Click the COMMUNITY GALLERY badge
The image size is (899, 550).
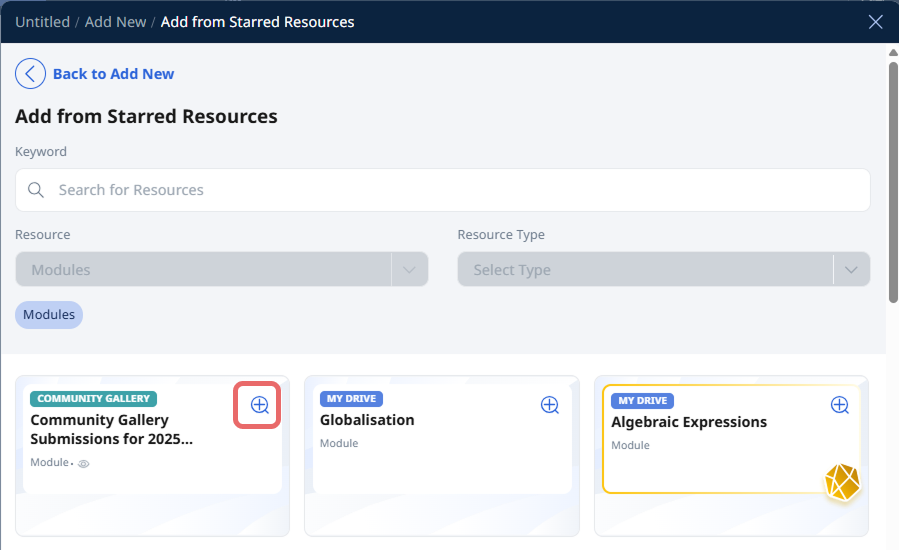93,399
